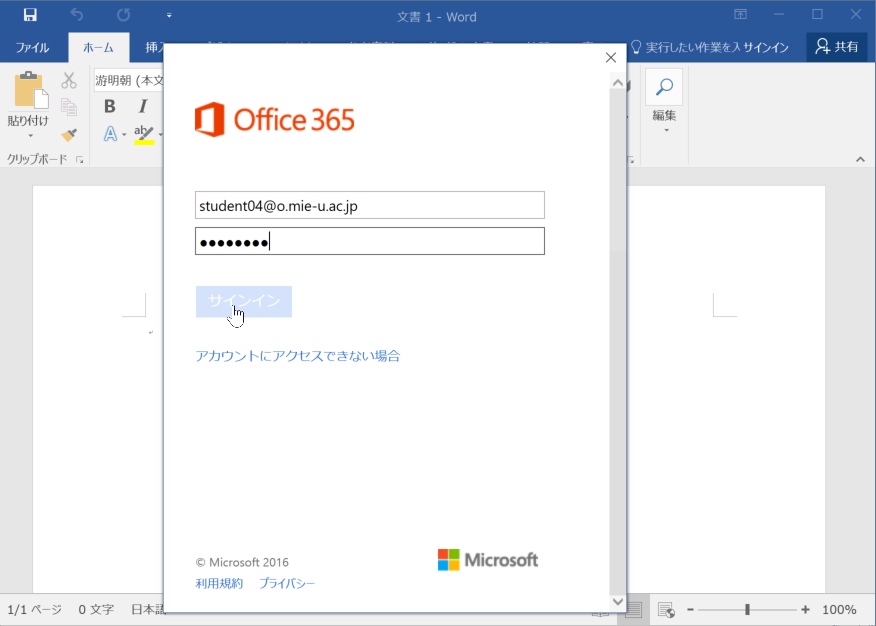876x626 pixels.
Task: Open Customize Quick Access Toolbar dropdown
Action: [169, 16]
